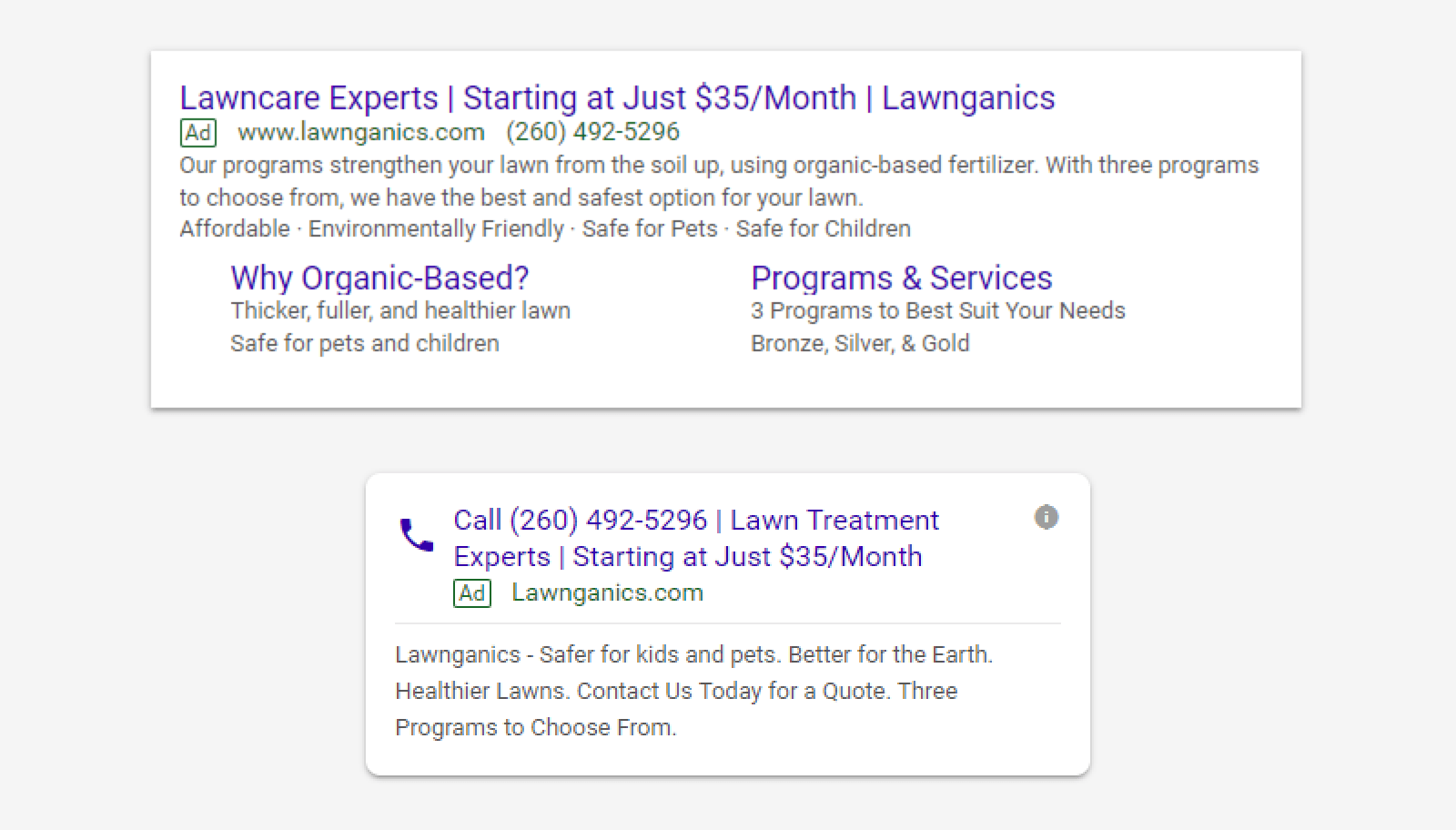Click the '3 Programs to Best Suit Your Needs' text
1456x830 pixels.
pyautogui.click(x=938, y=310)
